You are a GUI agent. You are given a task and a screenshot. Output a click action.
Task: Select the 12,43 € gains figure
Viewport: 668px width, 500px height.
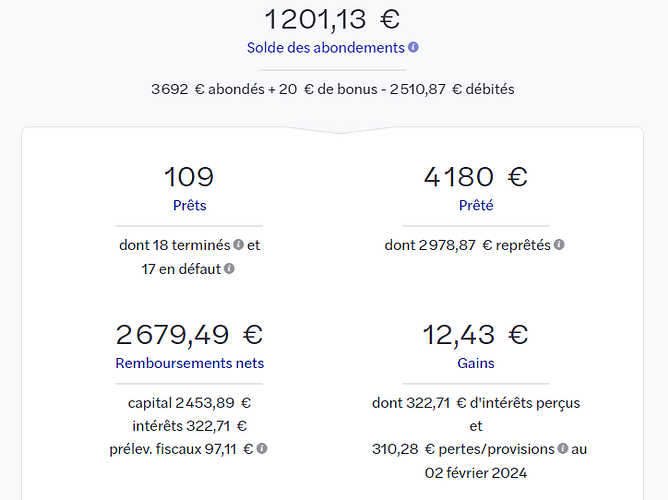pyautogui.click(x=475, y=334)
